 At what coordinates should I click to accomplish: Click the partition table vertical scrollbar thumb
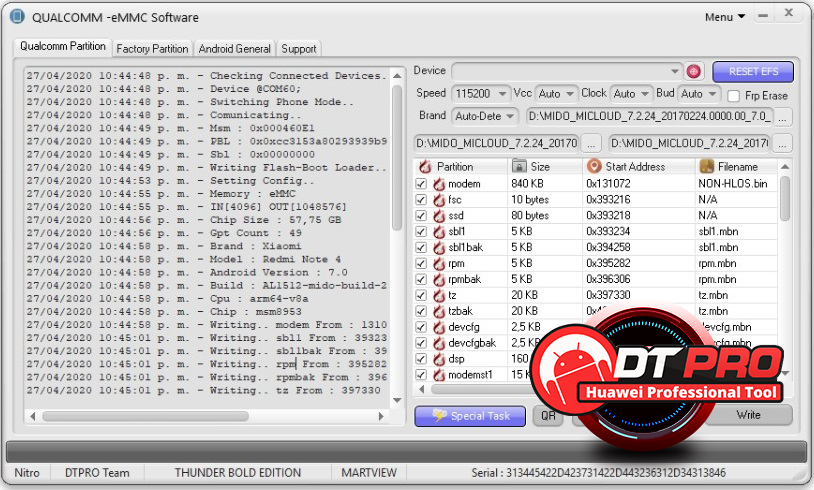(x=785, y=199)
